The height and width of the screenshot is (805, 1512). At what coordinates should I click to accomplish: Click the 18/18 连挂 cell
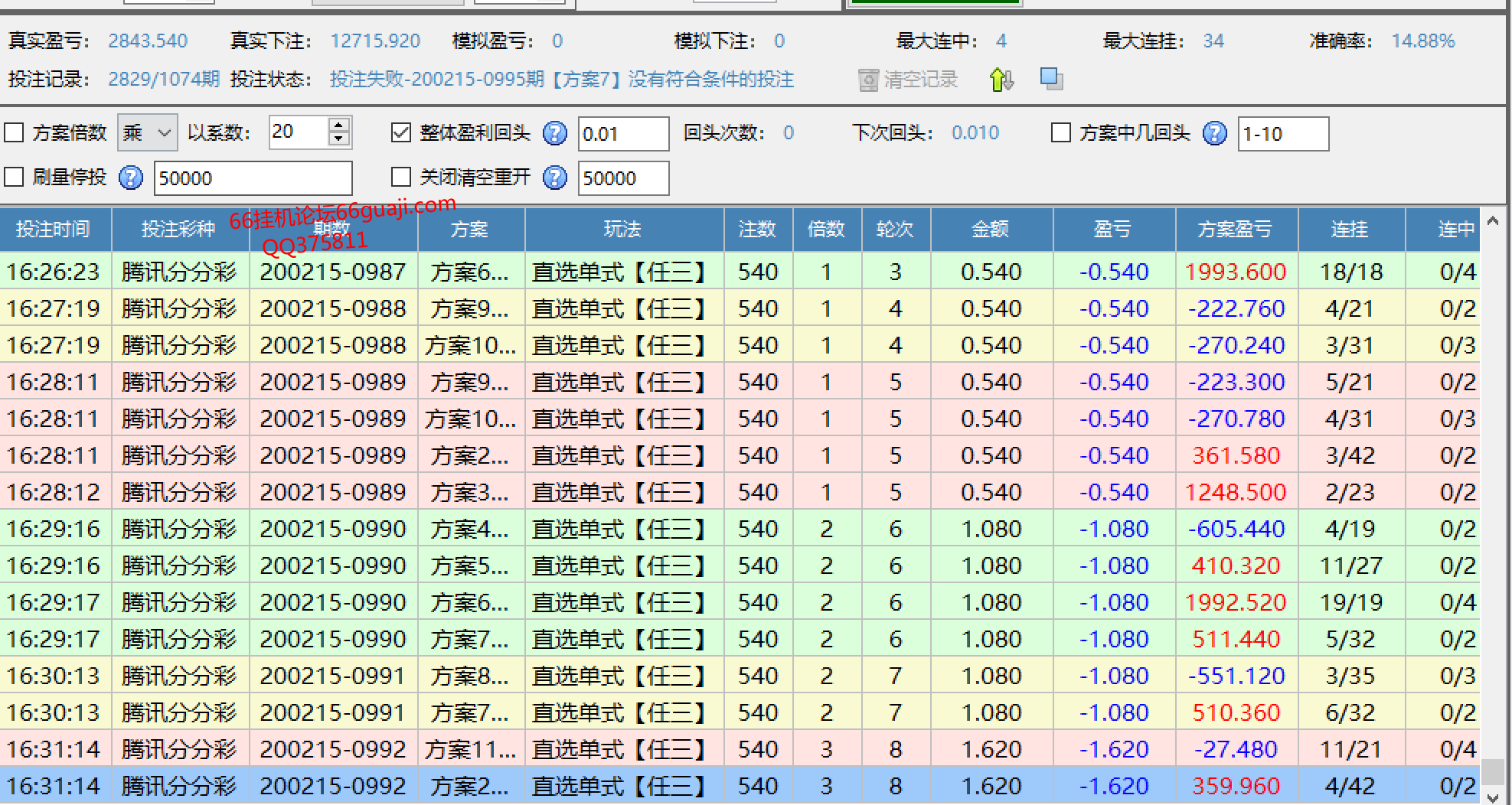click(1351, 272)
